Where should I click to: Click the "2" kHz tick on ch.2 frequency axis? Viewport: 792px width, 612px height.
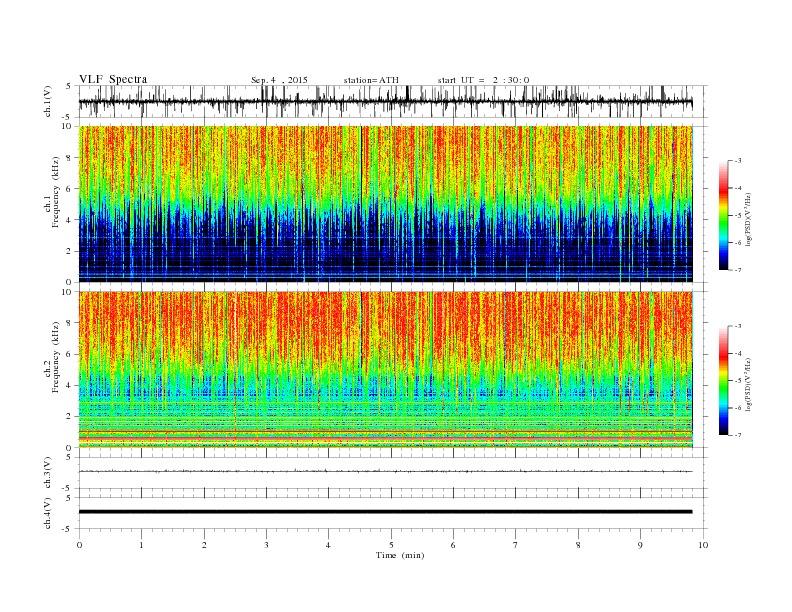coord(69,417)
